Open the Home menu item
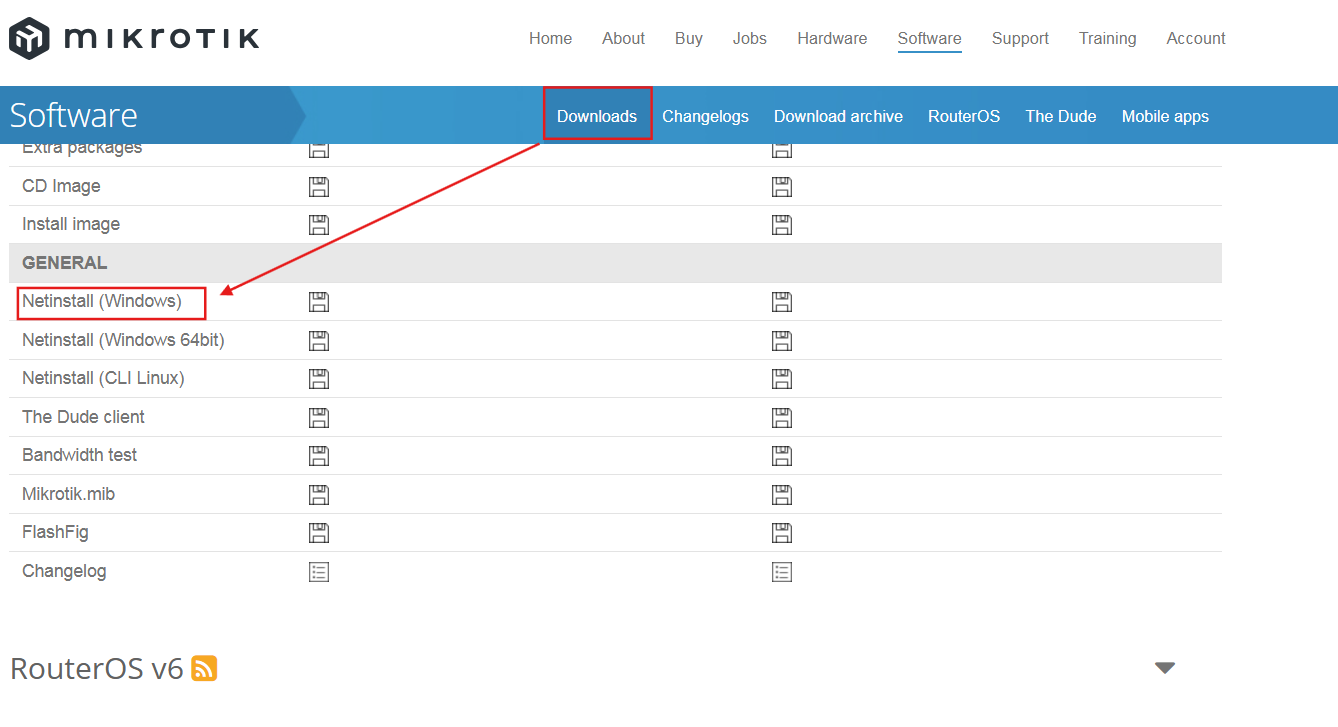Viewport: 1338px width, 727px height. (x=551, y=38)
